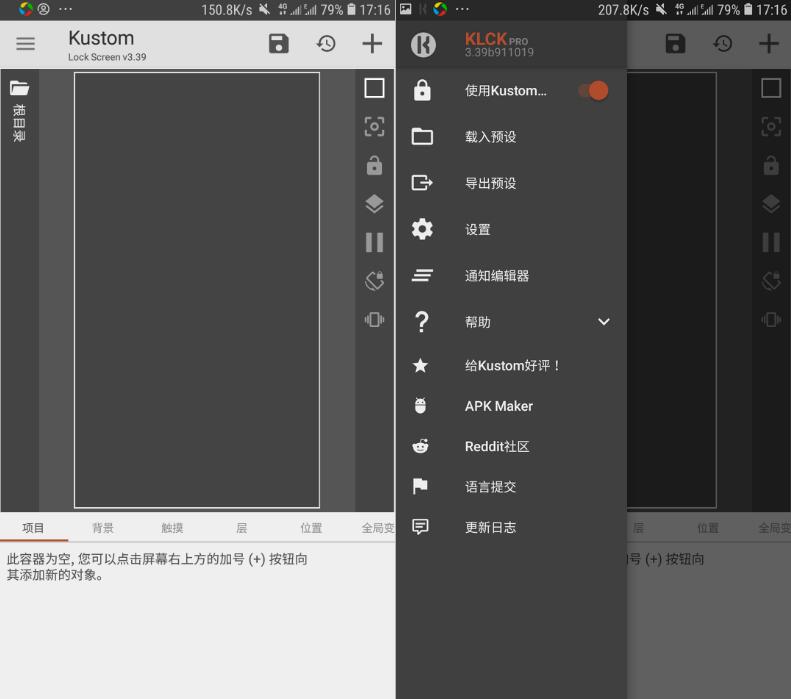Toggle the square preview background icon in left screen
The image size is (791, 699).
tap(374, 88)
